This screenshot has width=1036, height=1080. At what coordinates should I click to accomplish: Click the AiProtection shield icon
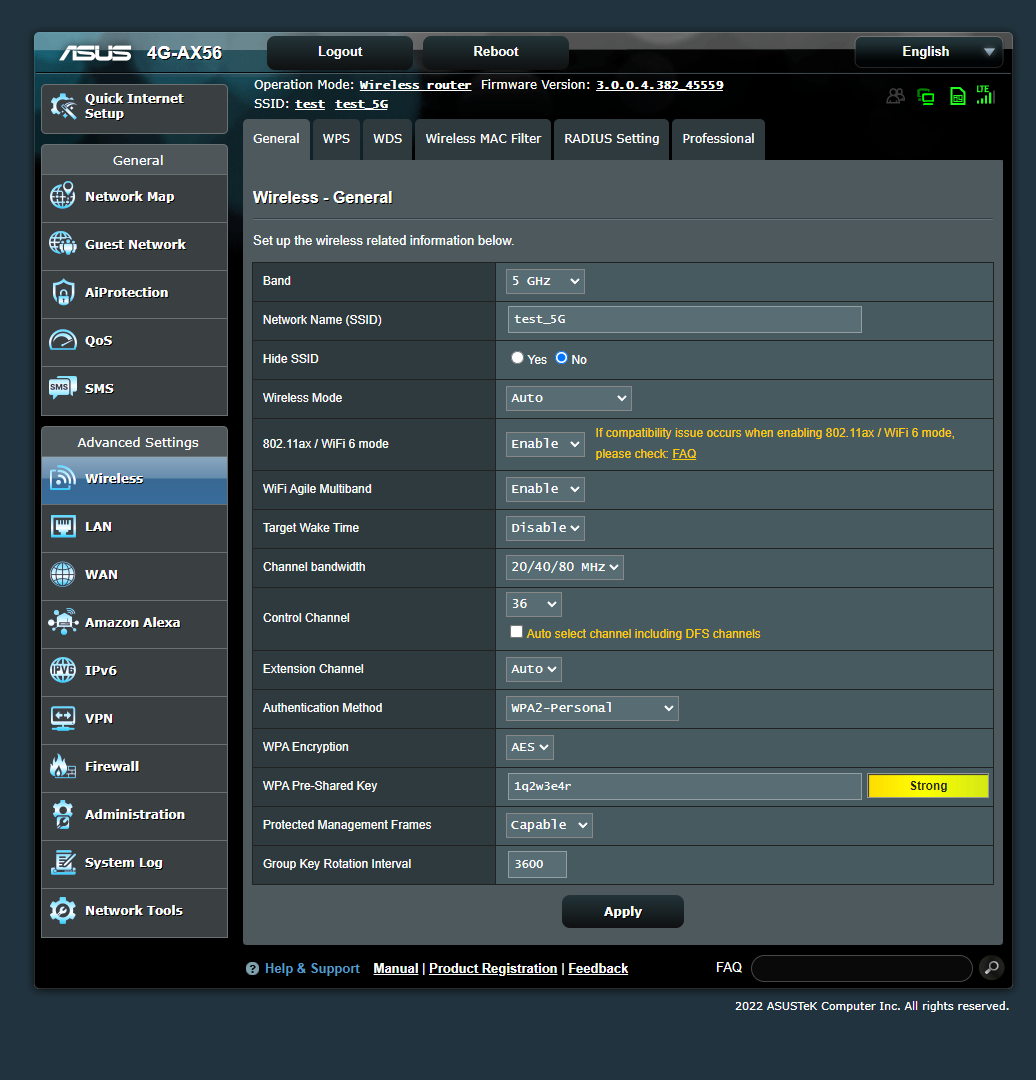[x=63, y=292]
